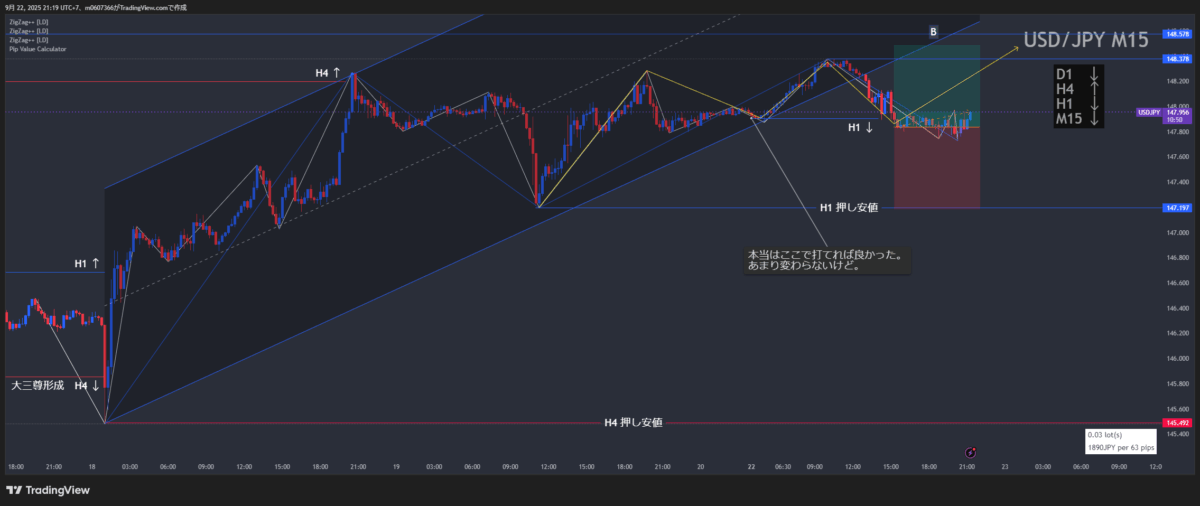Select the 147.197 price level label
This screenshot has height=506, width=1200.
point(1176,208)
